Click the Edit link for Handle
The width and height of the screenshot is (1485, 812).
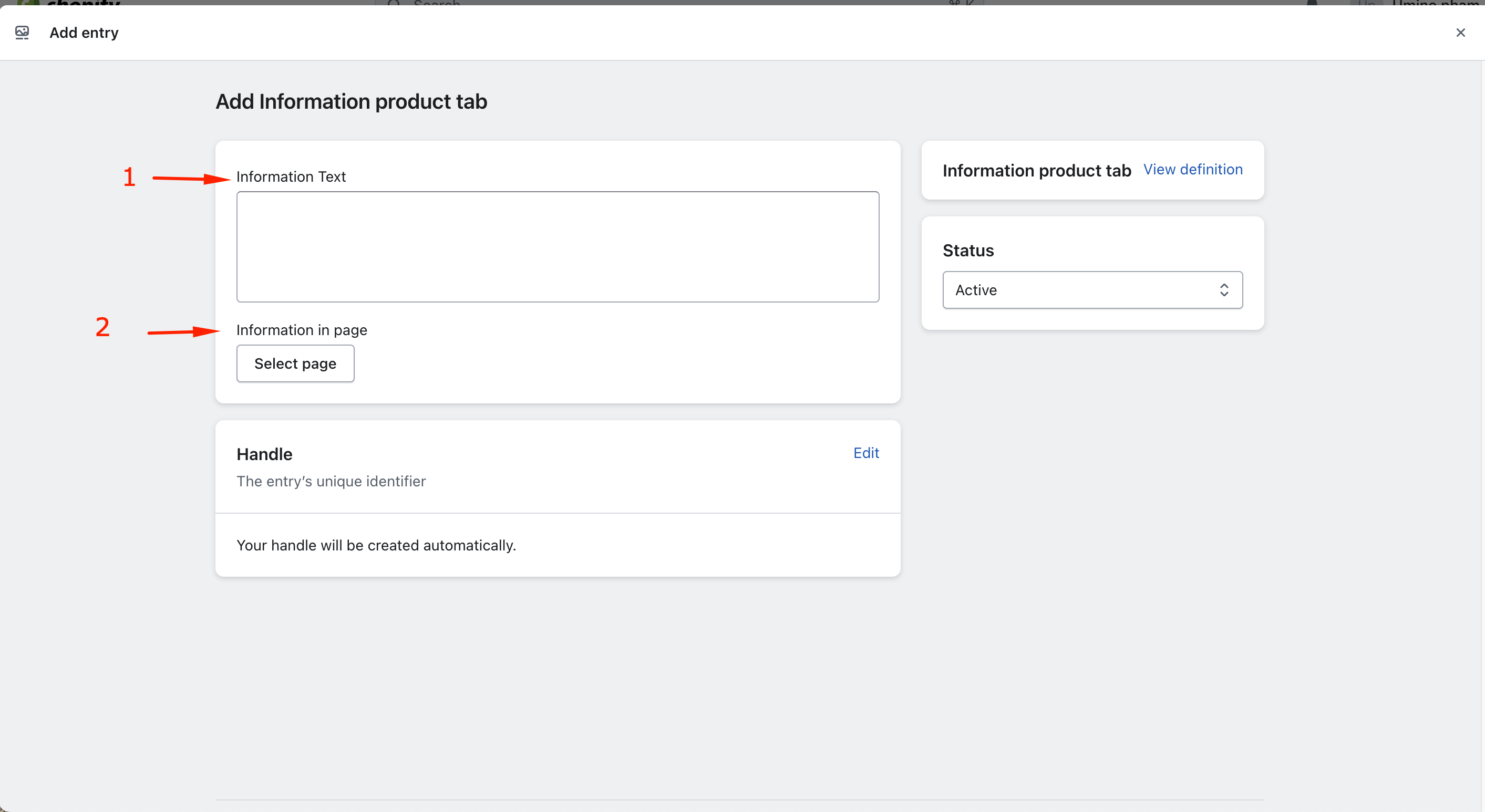point(865,453)
